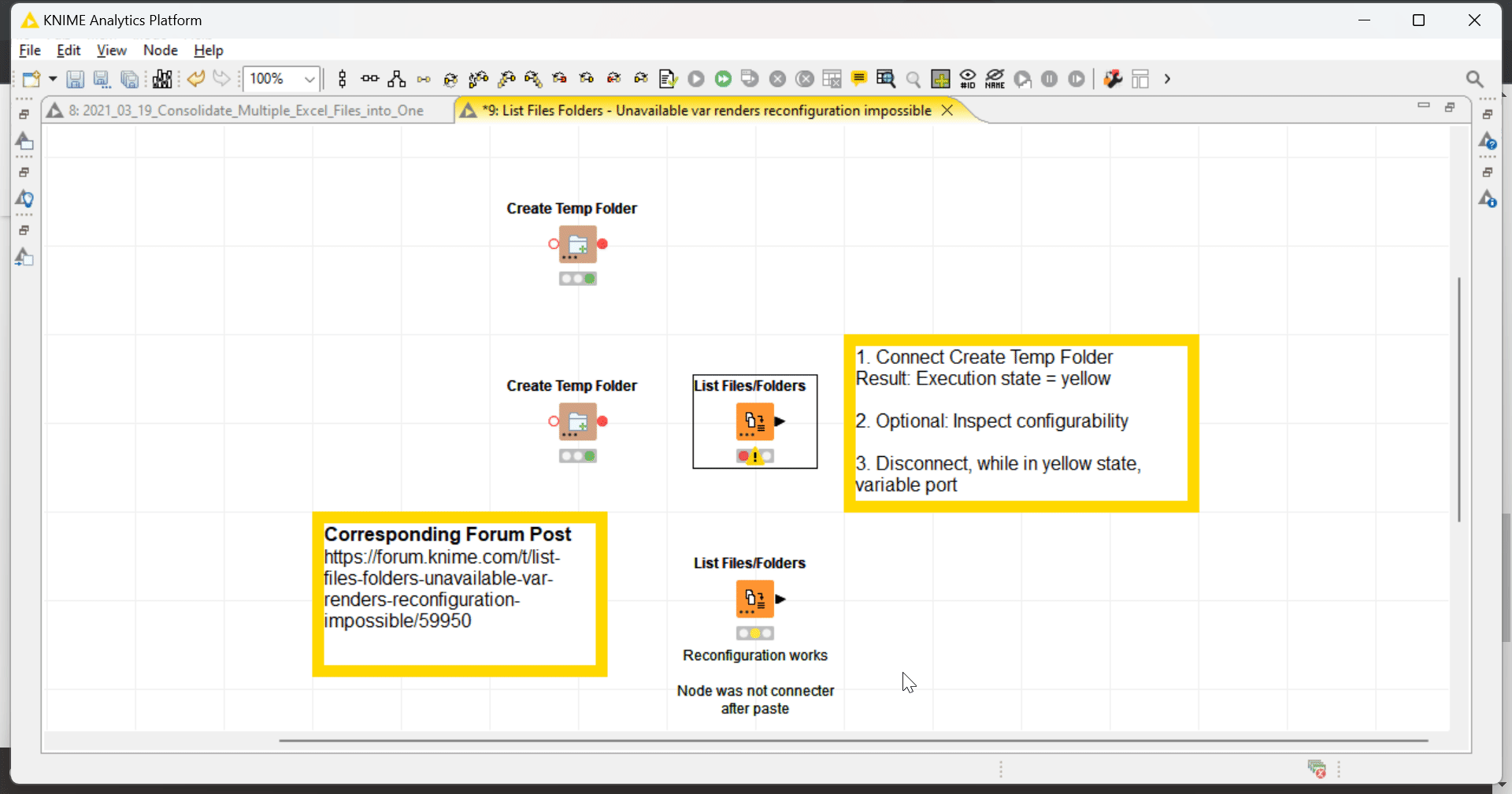This screenshot has width=1512, height=794.
Task: Click the Step loop execution icon
Action: 1077,79
